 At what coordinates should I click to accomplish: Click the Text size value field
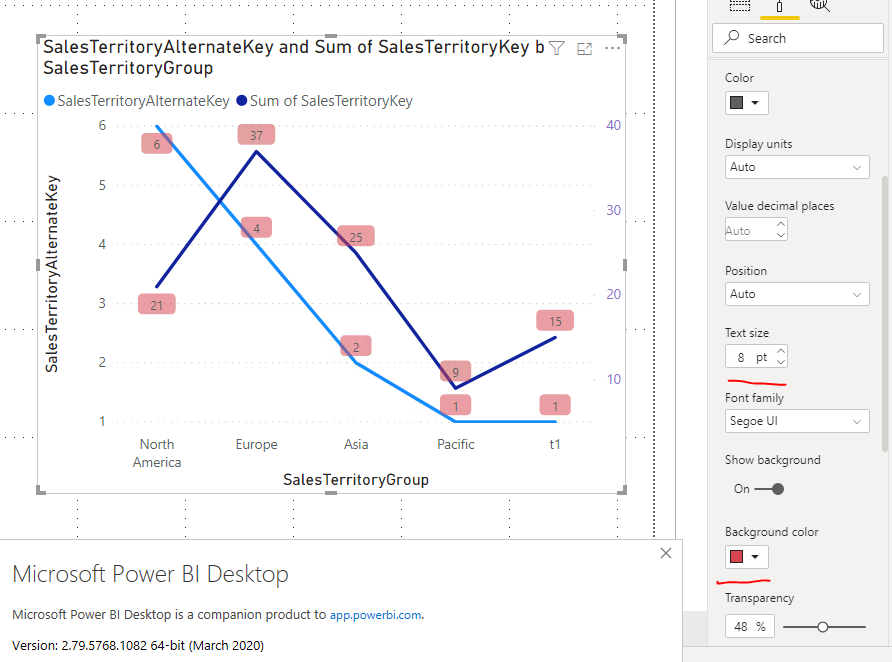(x=749, y=357)
